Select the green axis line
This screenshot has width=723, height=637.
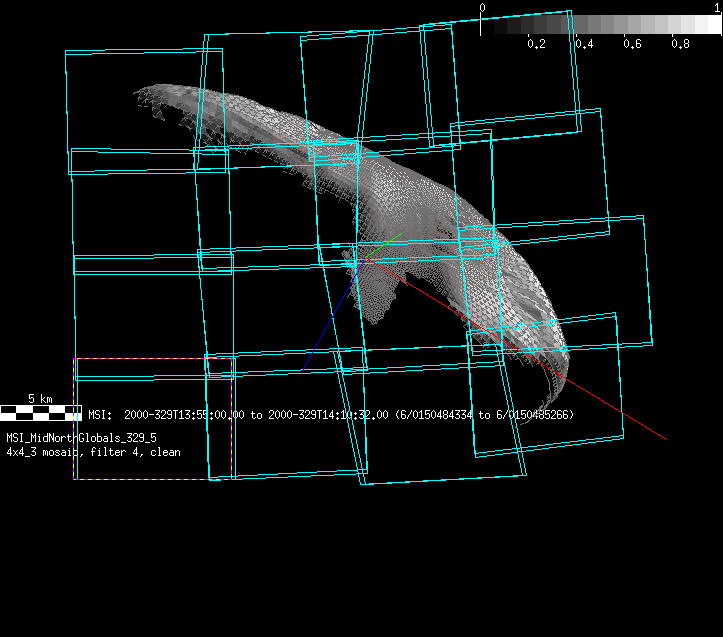point(388,243)
